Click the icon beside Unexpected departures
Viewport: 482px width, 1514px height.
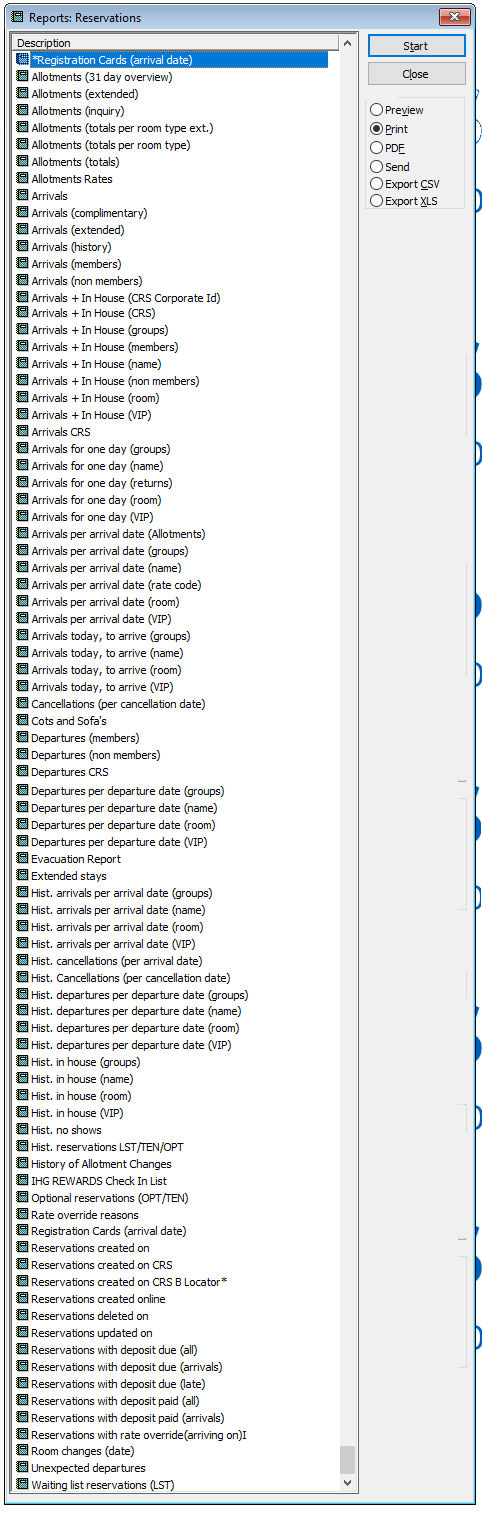coord(23,1468)
